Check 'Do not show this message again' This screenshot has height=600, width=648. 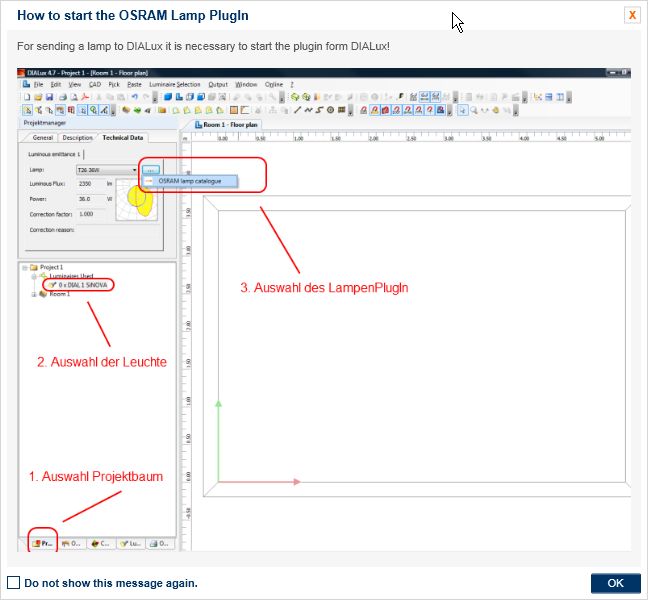(x=13, y=583)
